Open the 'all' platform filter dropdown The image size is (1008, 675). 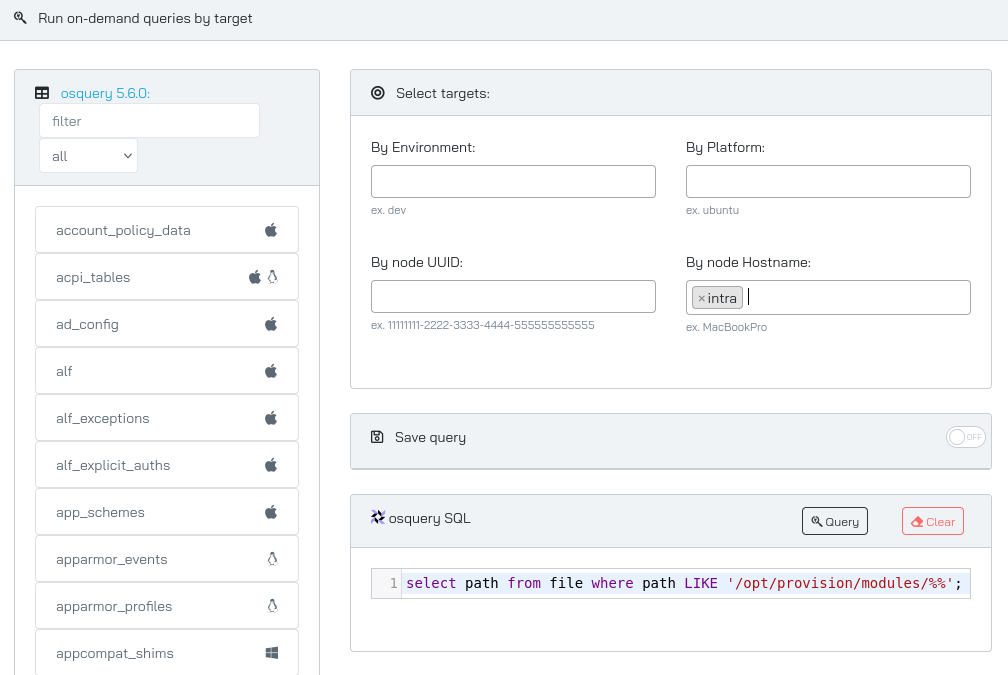[89, 156]
